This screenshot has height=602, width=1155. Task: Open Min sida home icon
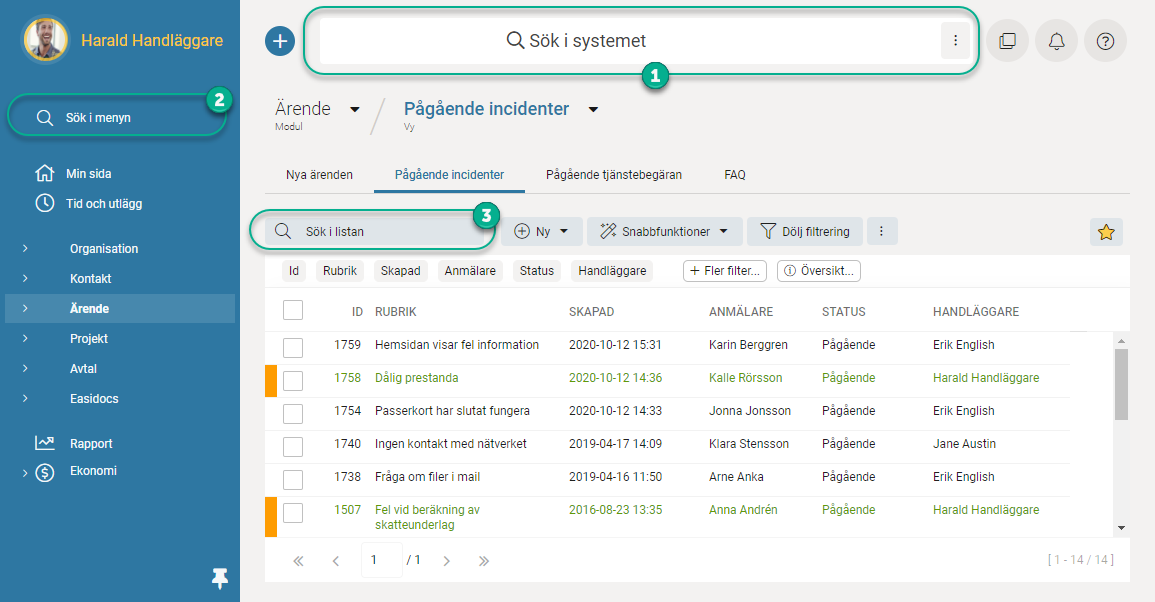pos(45,173)
